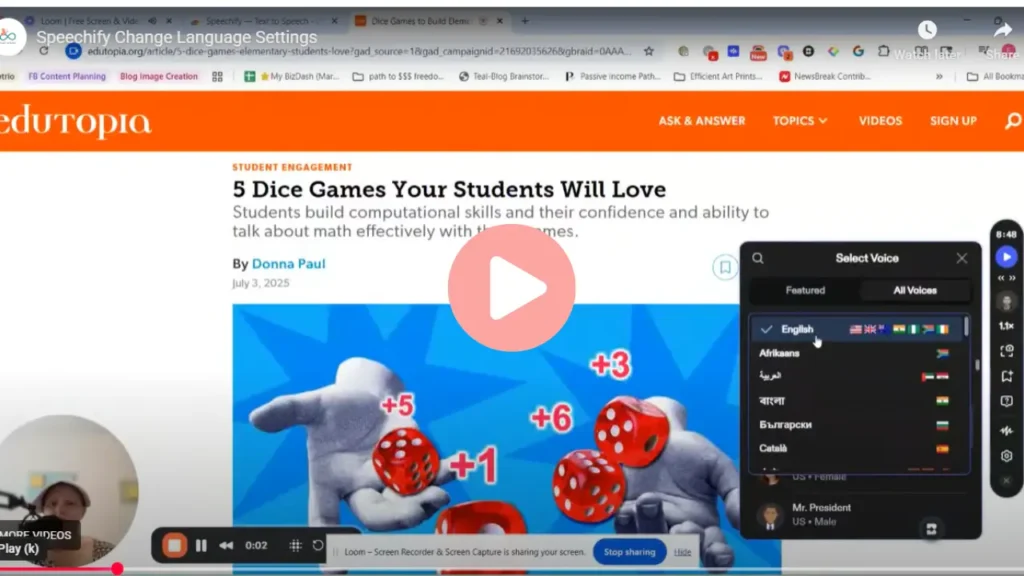Click the Speechify waveform icon
The width and height of the screenshot is (1024, 576).
point(1006,430)
